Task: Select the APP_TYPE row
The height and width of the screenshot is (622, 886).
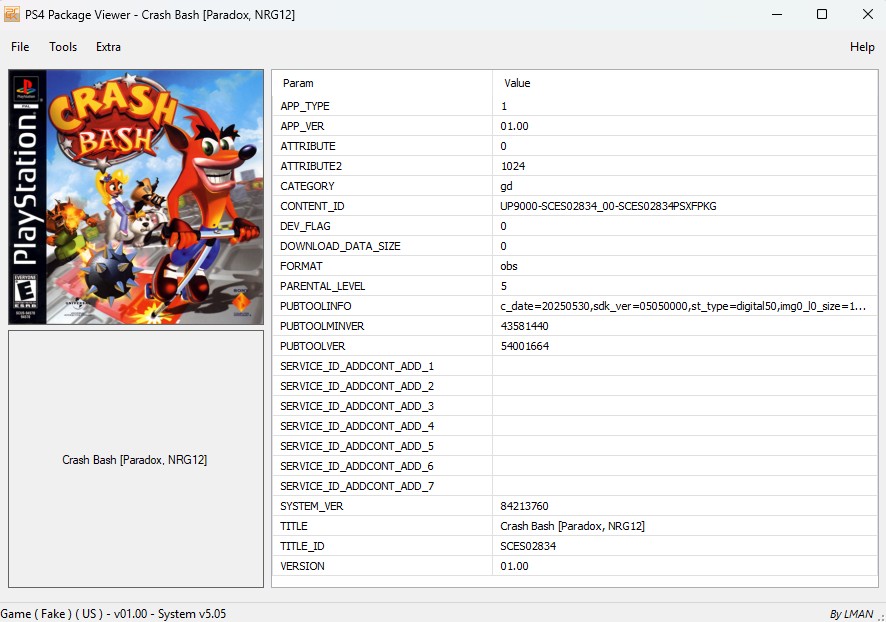Action: click(575, 106)
